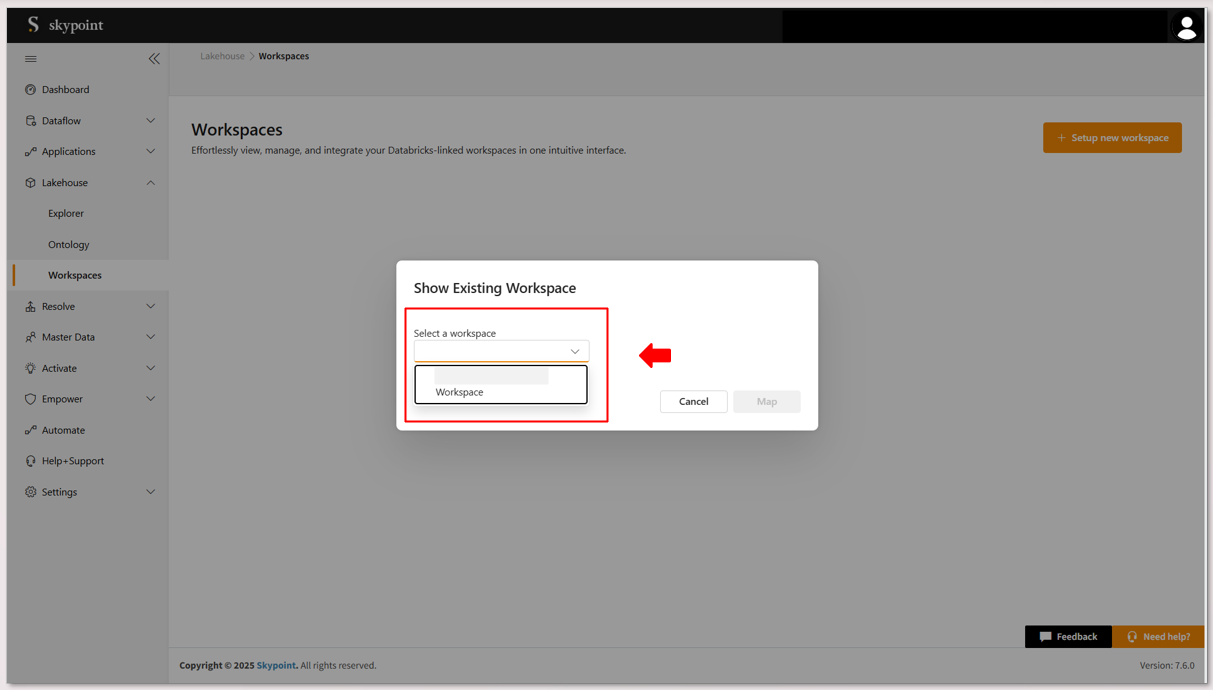Click the Setup new workspace button
Screen dimensions: 1213x690
coord(1112,138)
